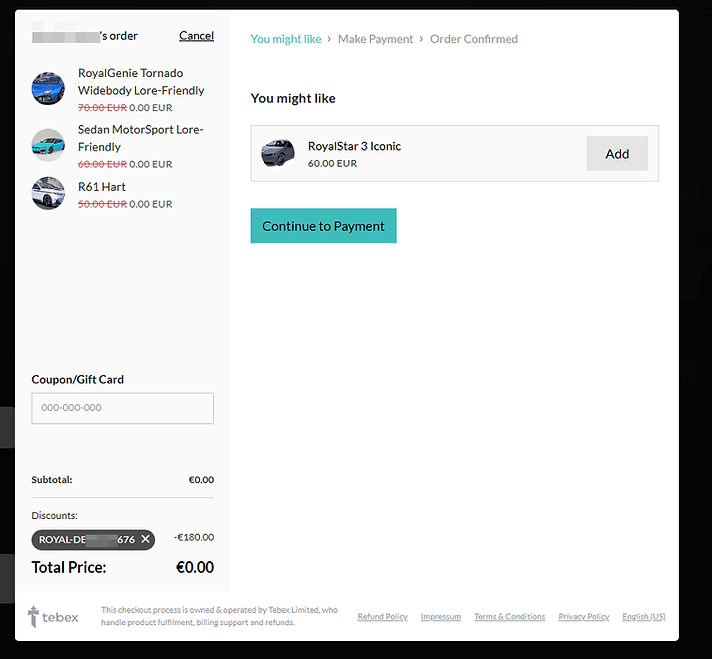This screenshot has width=712, height=659.
Task: Click the struck-through 50.00 EUR price
Action: tap(103, 204)
